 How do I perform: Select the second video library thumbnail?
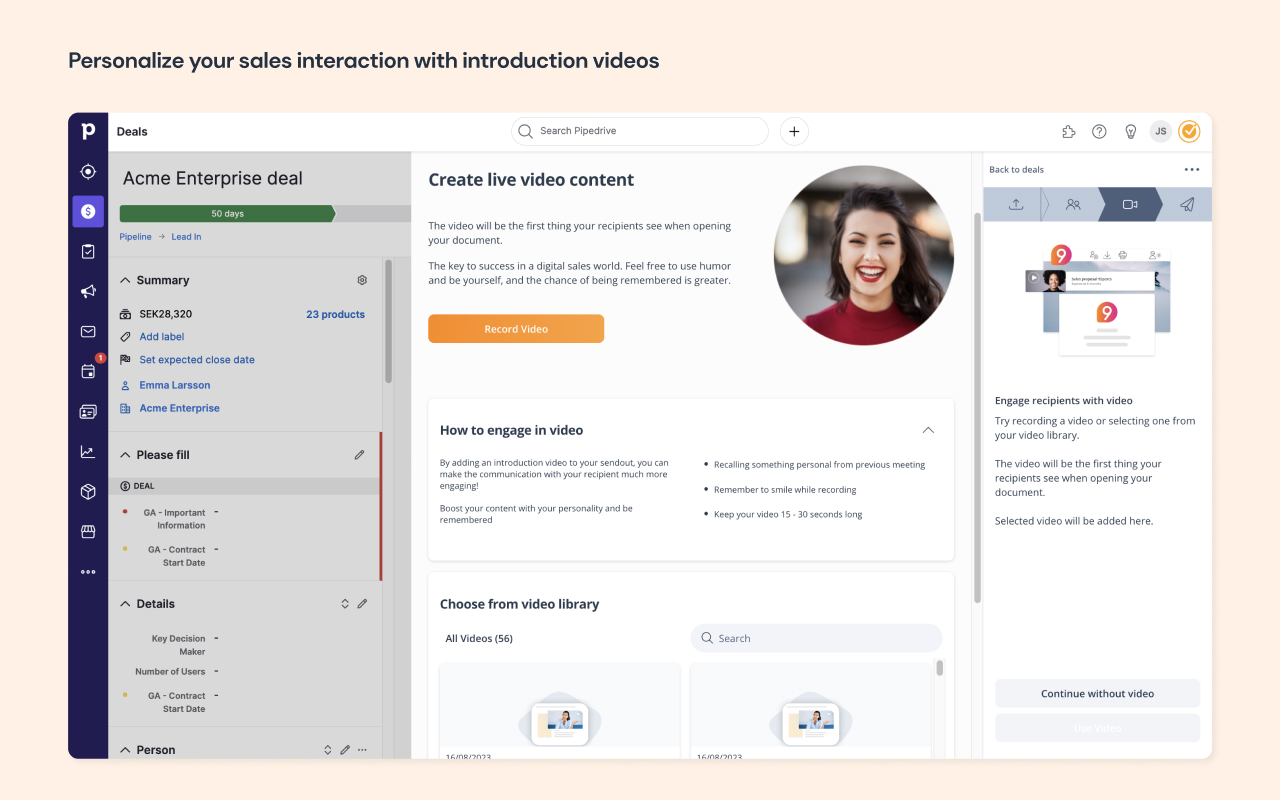(811, 710)
